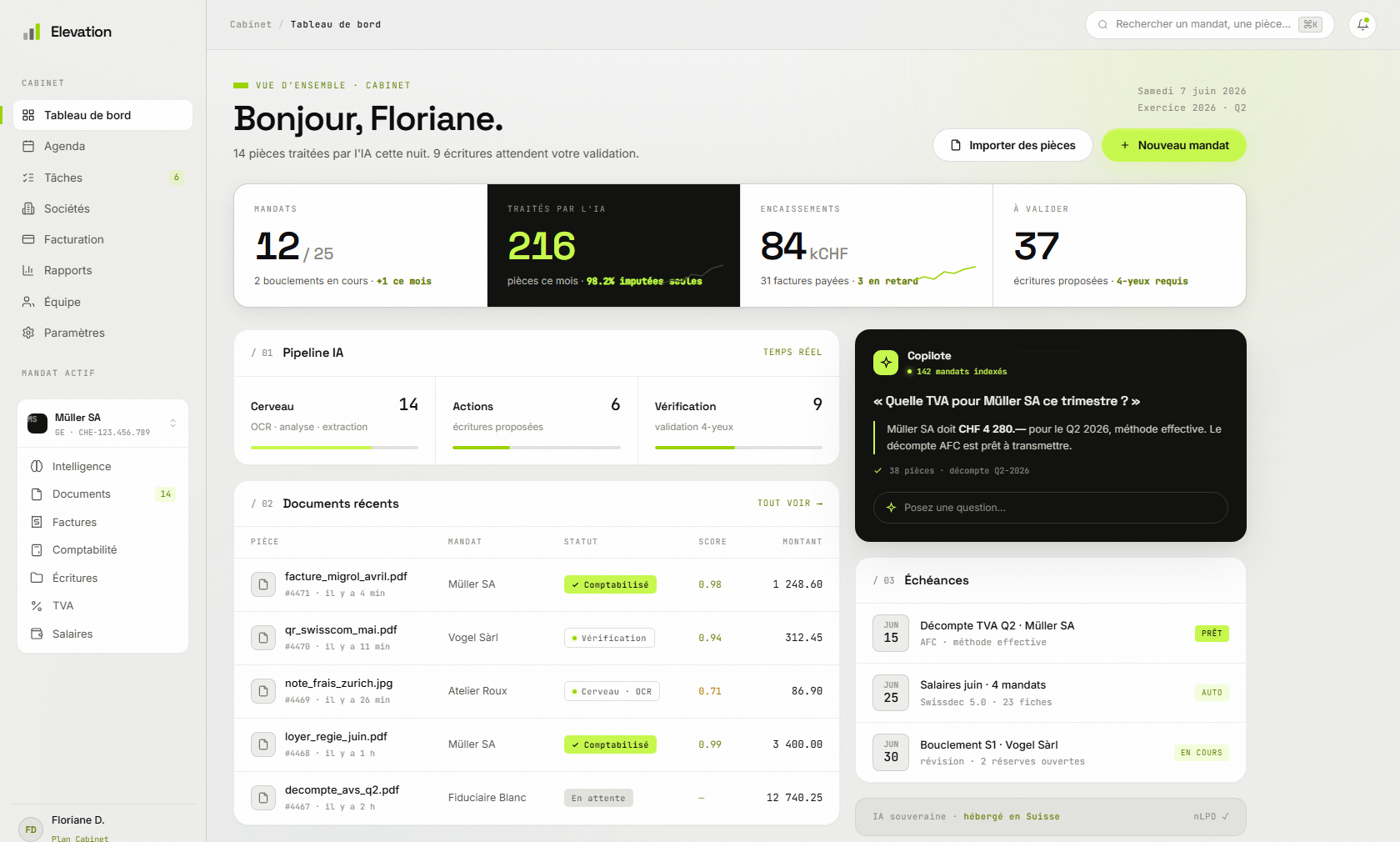The height and width of the screenshot is (842, 1400).
Task: Click the JUN 15 date badge
Action: click(x=891, y=634)
